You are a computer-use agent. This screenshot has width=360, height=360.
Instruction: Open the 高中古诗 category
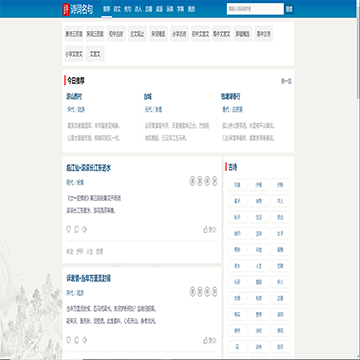(x=264, y=34)
